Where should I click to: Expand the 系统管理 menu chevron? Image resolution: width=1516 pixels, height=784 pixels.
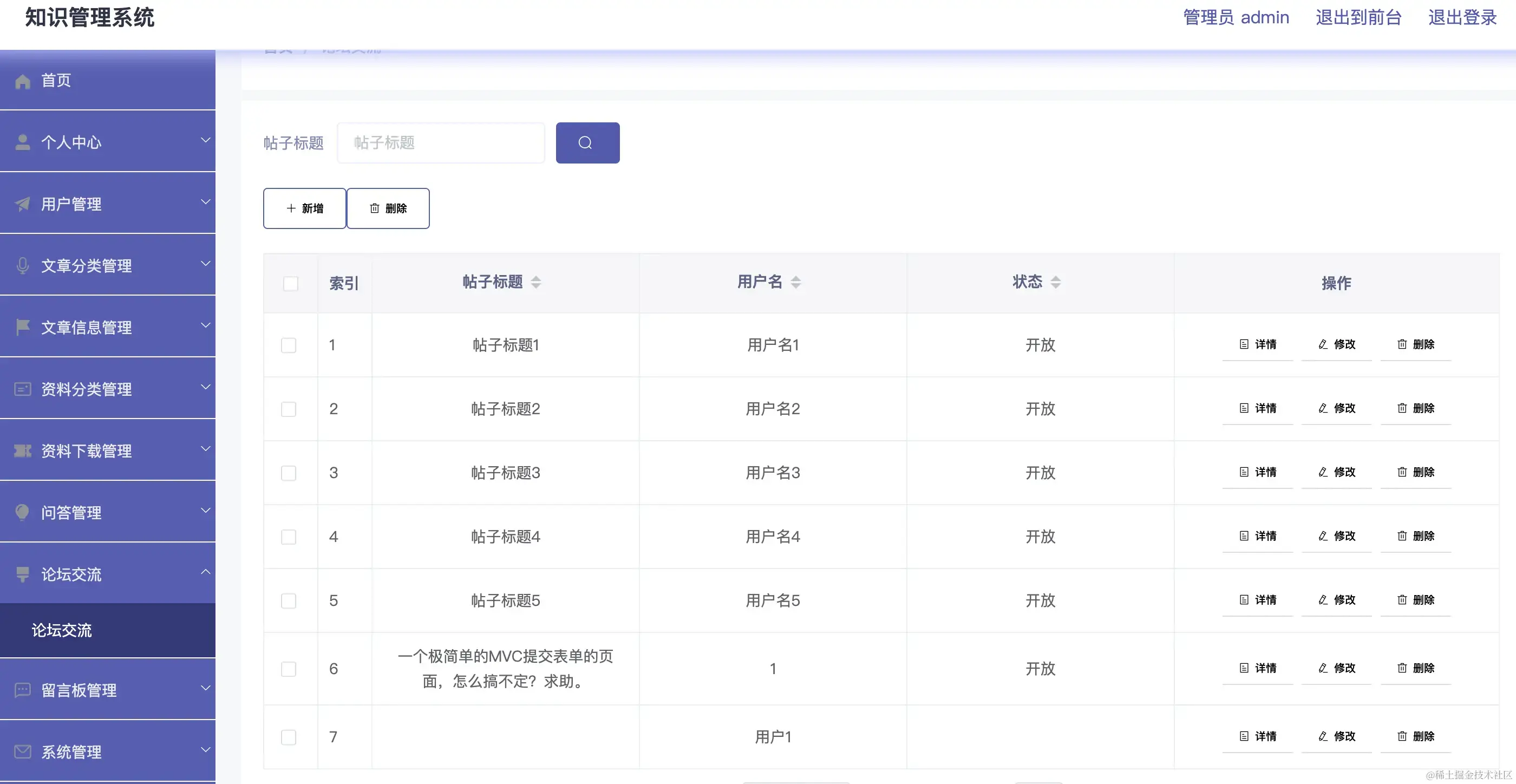pyautogui.click(x=205, y=750)
